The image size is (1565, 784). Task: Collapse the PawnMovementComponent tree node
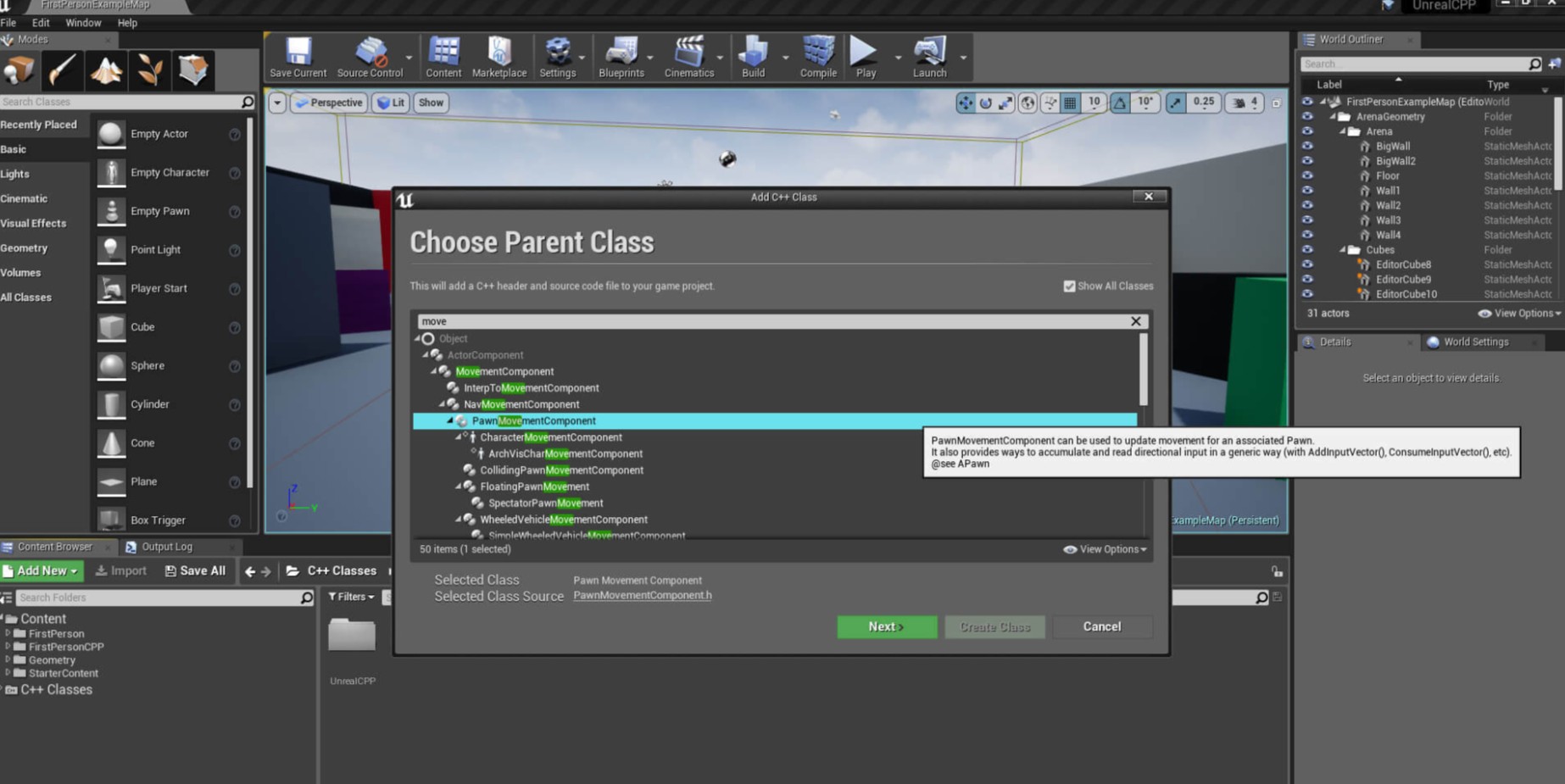[x=450, y=421]
